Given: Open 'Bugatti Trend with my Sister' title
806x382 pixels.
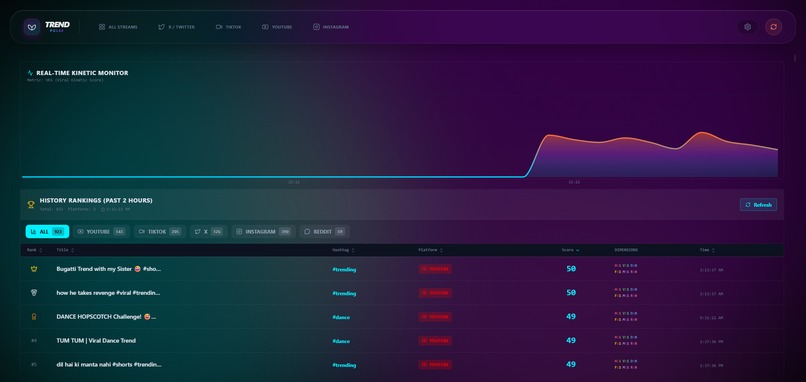Looking at the screenshot, I should click(108, 269).
